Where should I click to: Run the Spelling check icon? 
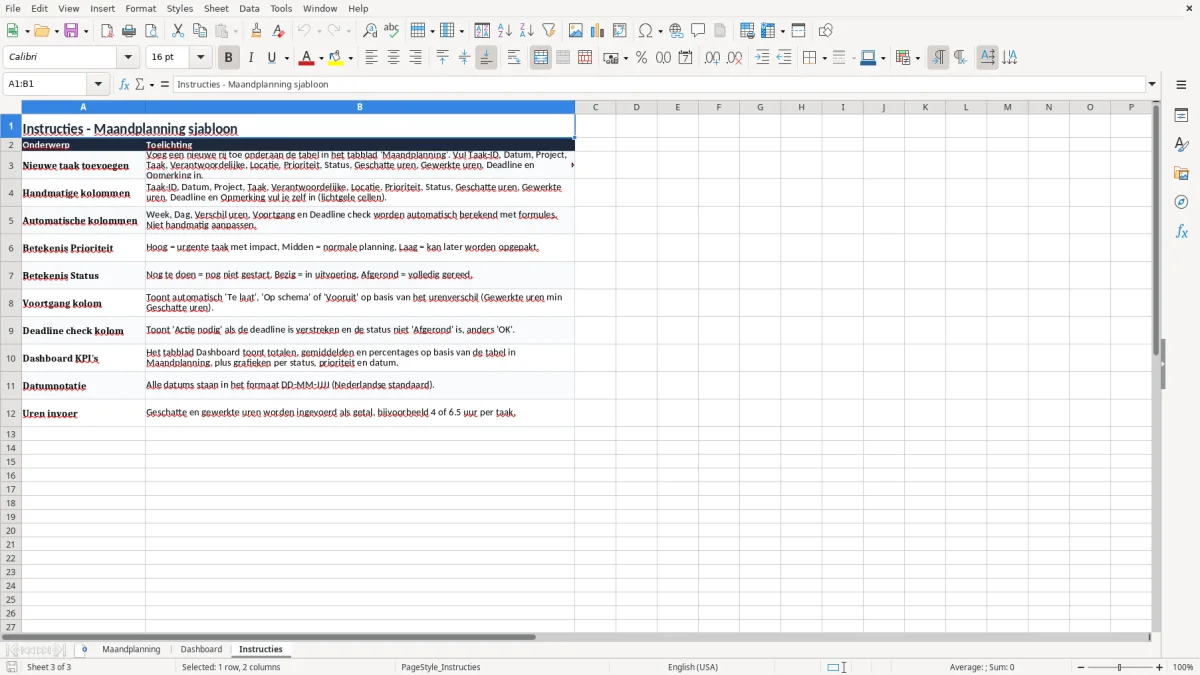coord(392,31)
